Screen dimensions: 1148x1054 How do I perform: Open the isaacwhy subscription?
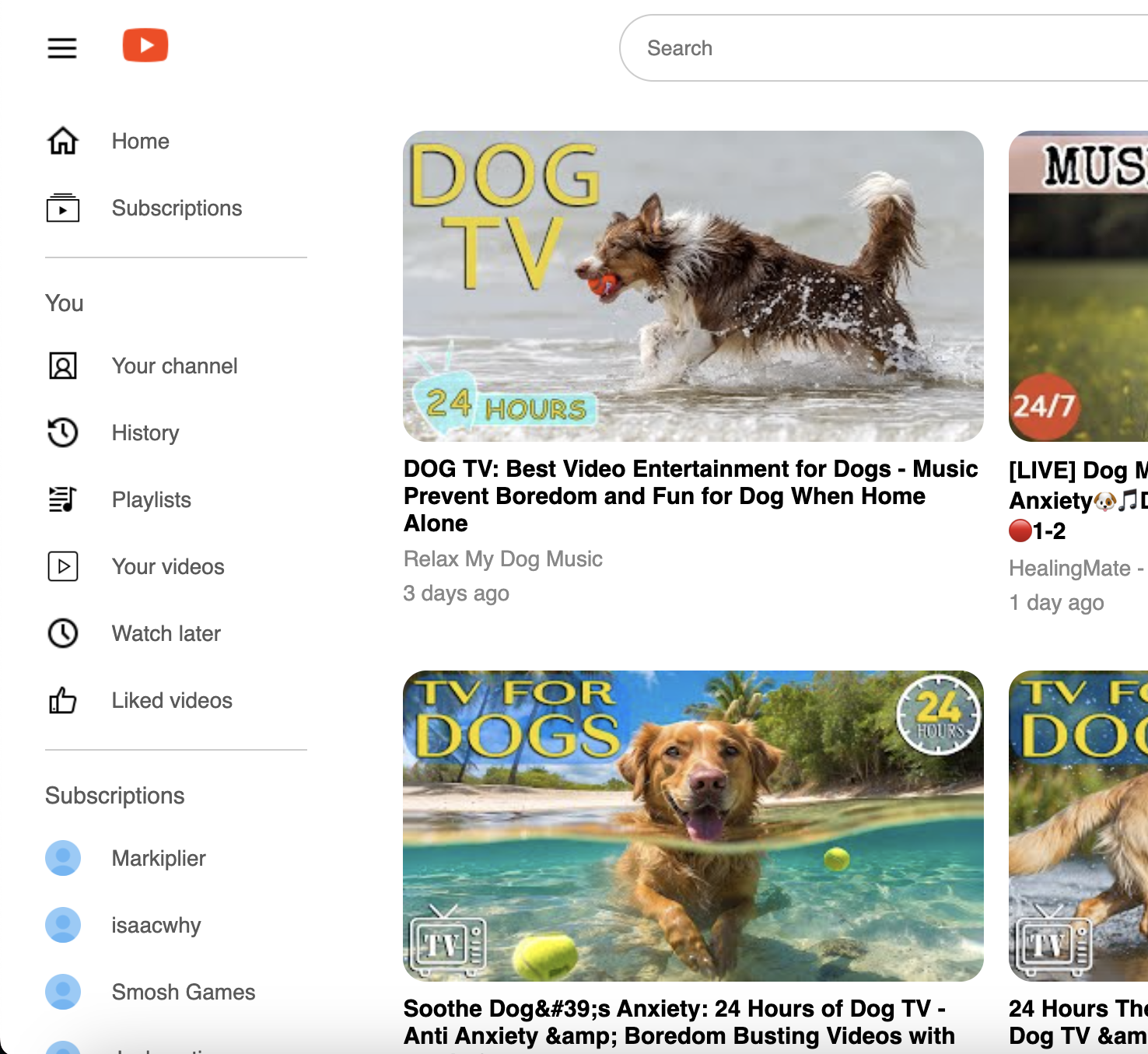point(156,925)
